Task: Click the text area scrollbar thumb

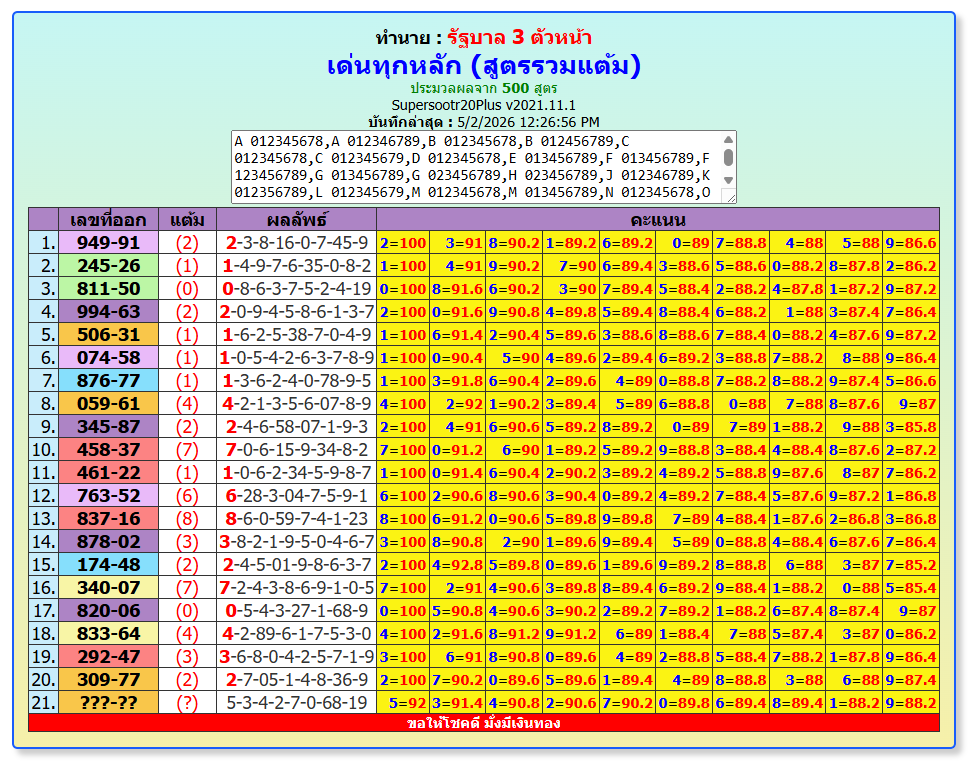Action: [728, 157]
